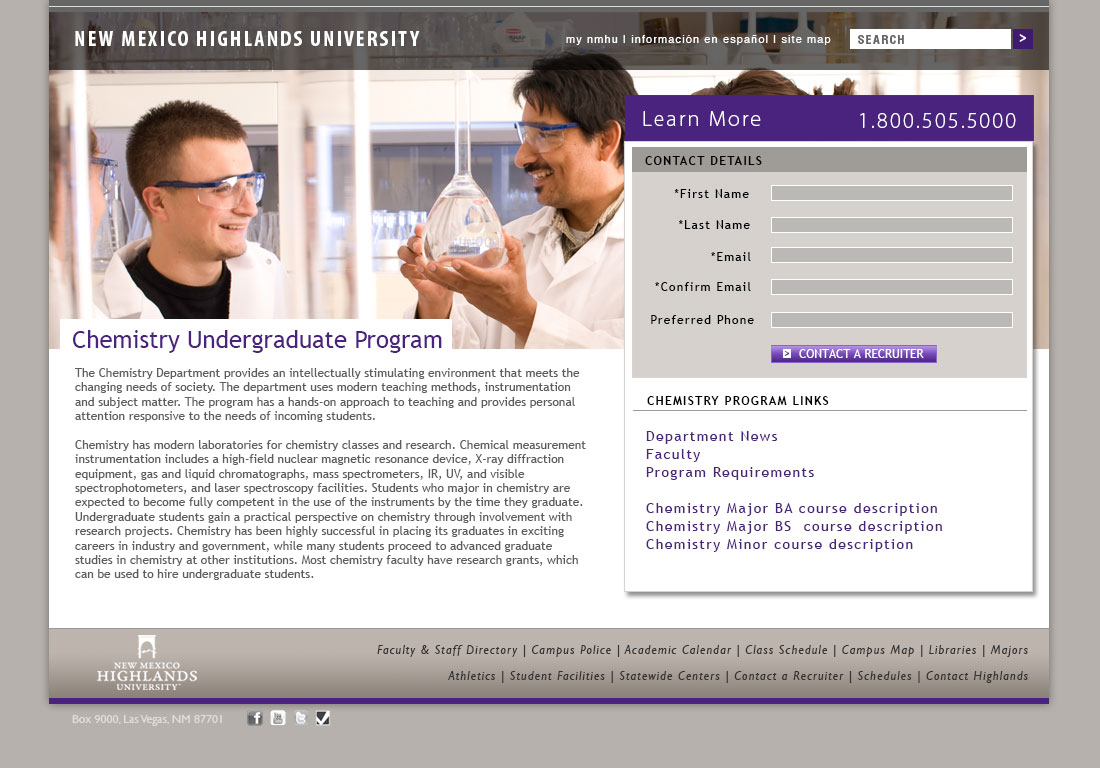Open Athletics footer link
The image size is (1100, 768).
pyautogui.click(x=471, y=676)
